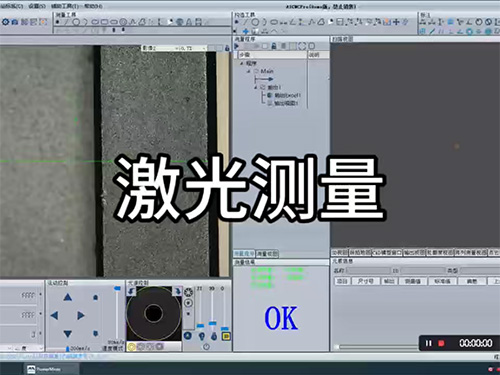The image size is (500, 375).
Task: Select the concentric ring tool in 测量工具 toolbar
Action: tap(123, 22)
